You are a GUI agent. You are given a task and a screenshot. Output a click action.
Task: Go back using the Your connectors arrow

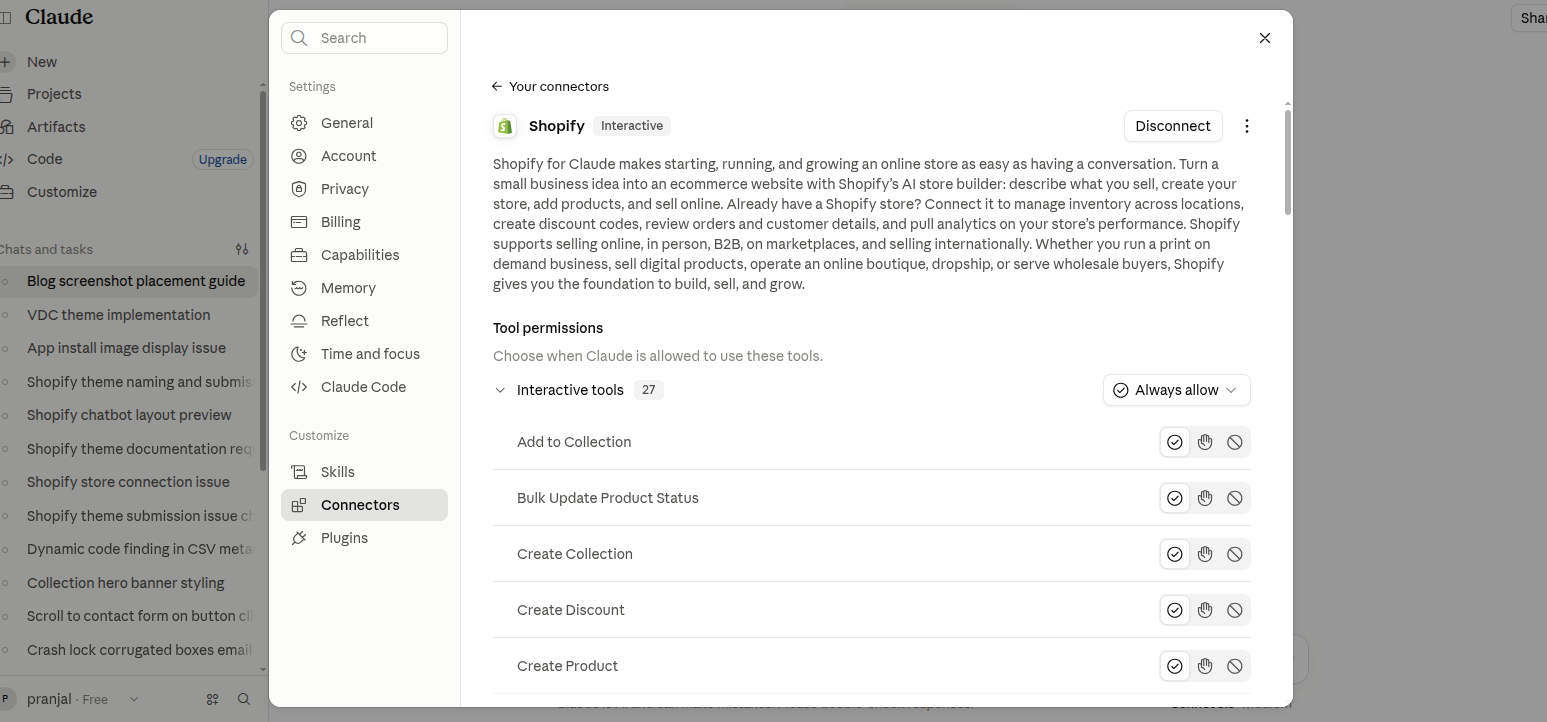point(497,87)
